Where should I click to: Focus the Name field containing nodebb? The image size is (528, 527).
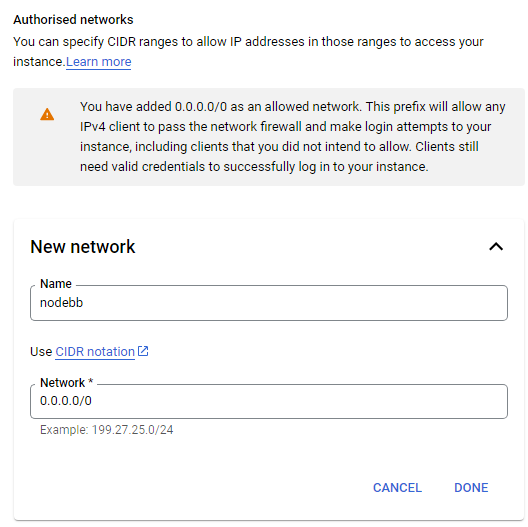269,303
